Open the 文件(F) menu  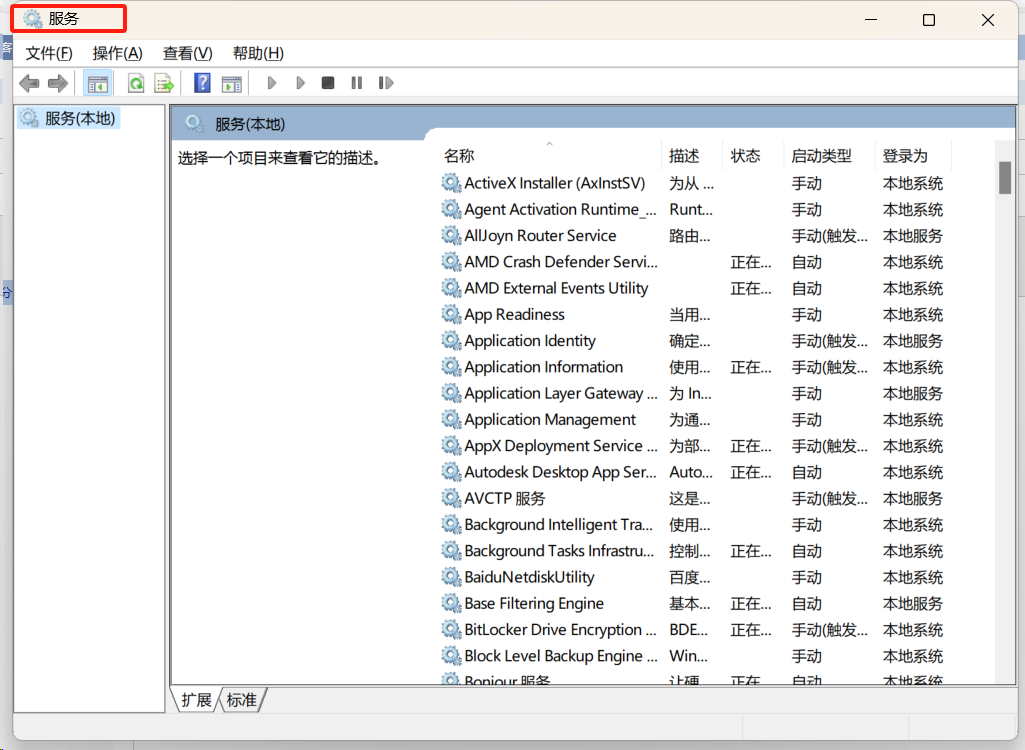(x=49, y=53)
